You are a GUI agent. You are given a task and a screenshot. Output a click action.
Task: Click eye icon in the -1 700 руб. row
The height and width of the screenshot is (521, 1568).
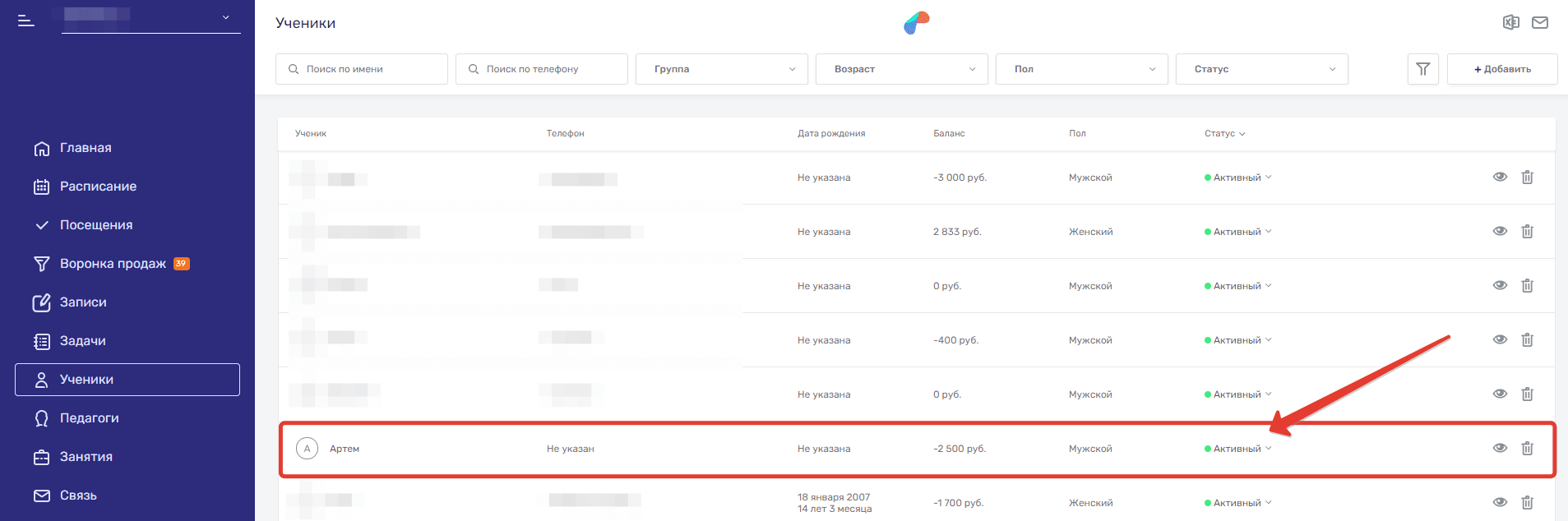tap(1500, 502)
